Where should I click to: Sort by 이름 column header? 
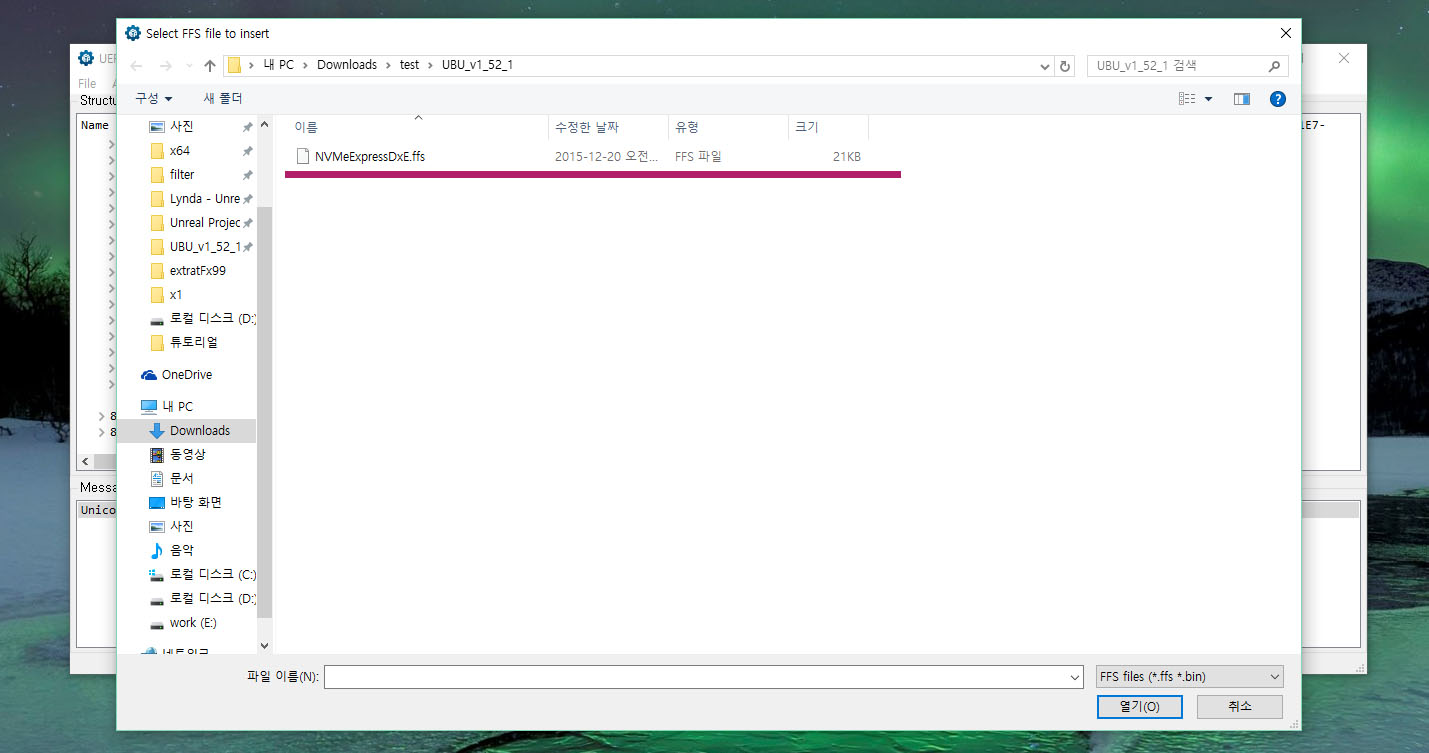click(418, 127)
